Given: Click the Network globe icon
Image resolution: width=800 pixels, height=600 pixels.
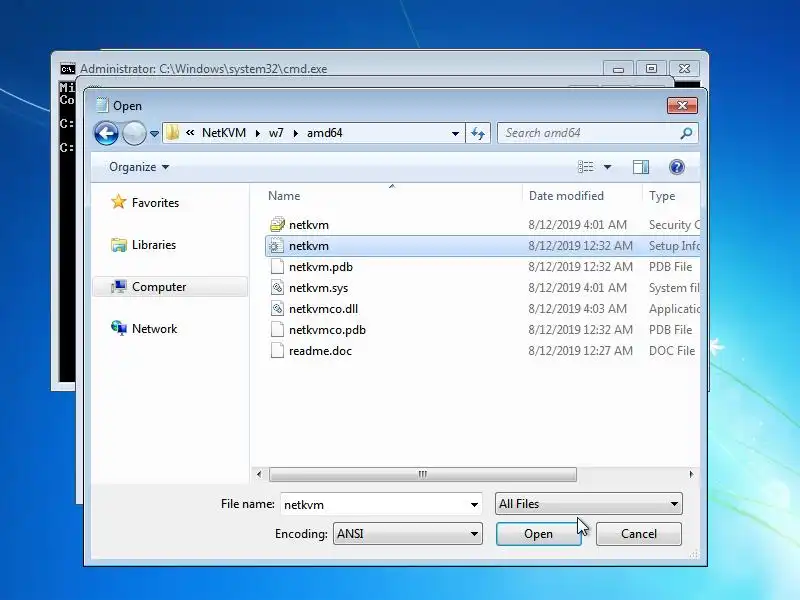Looking at the screenshot, I should (118, 328).
